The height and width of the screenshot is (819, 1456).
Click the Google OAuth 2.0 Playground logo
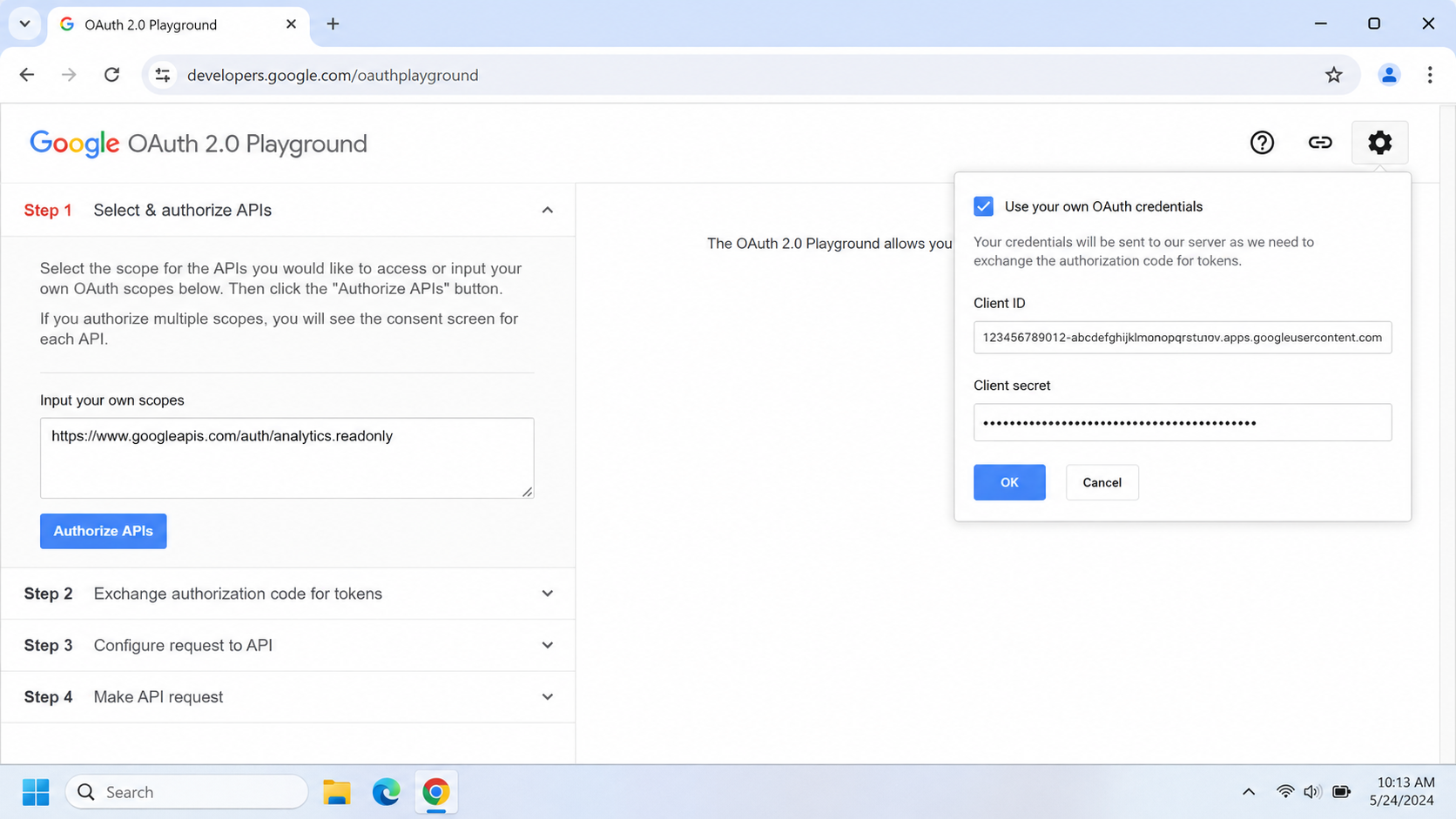point(199,144)
